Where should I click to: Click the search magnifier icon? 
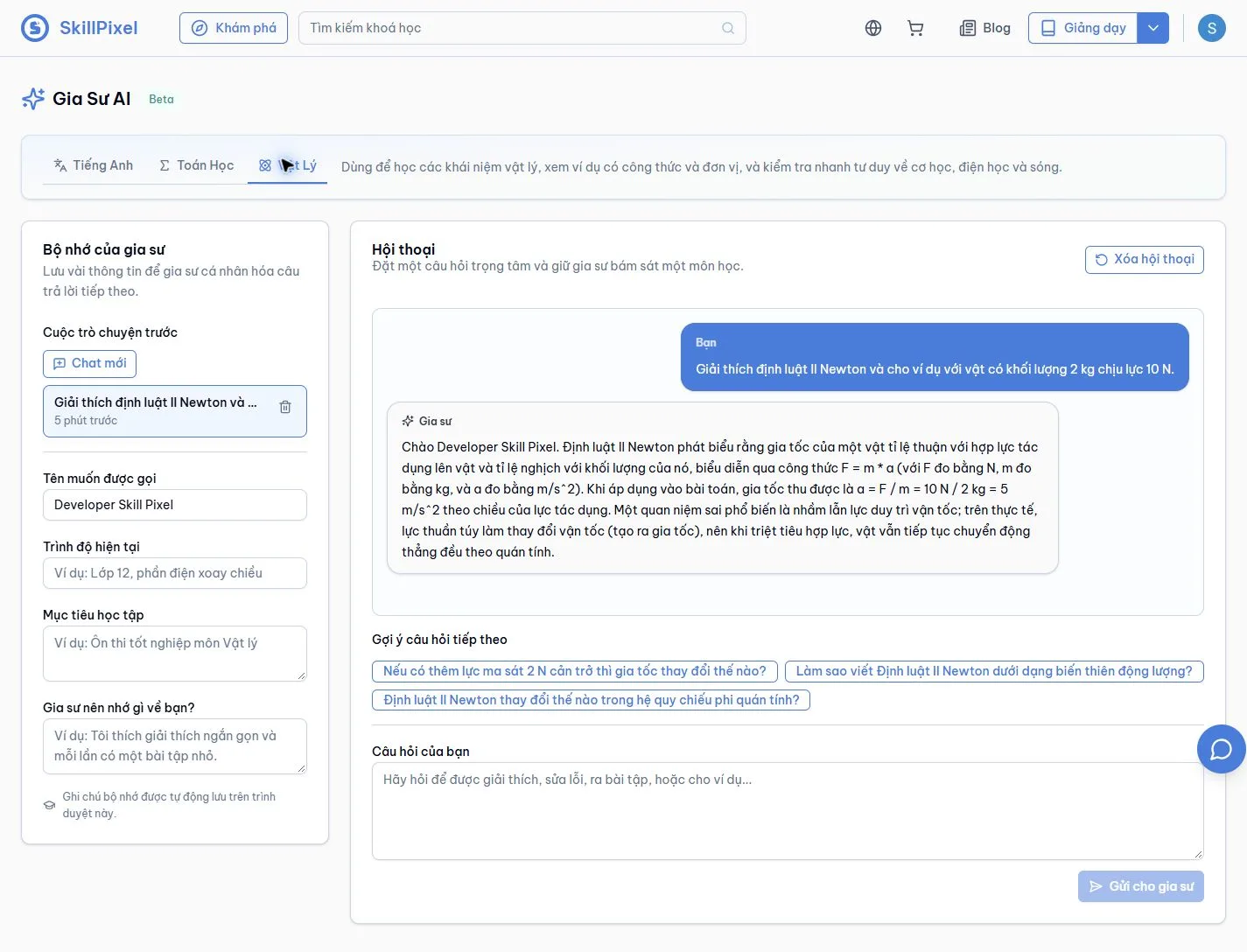tap(728, 28)
